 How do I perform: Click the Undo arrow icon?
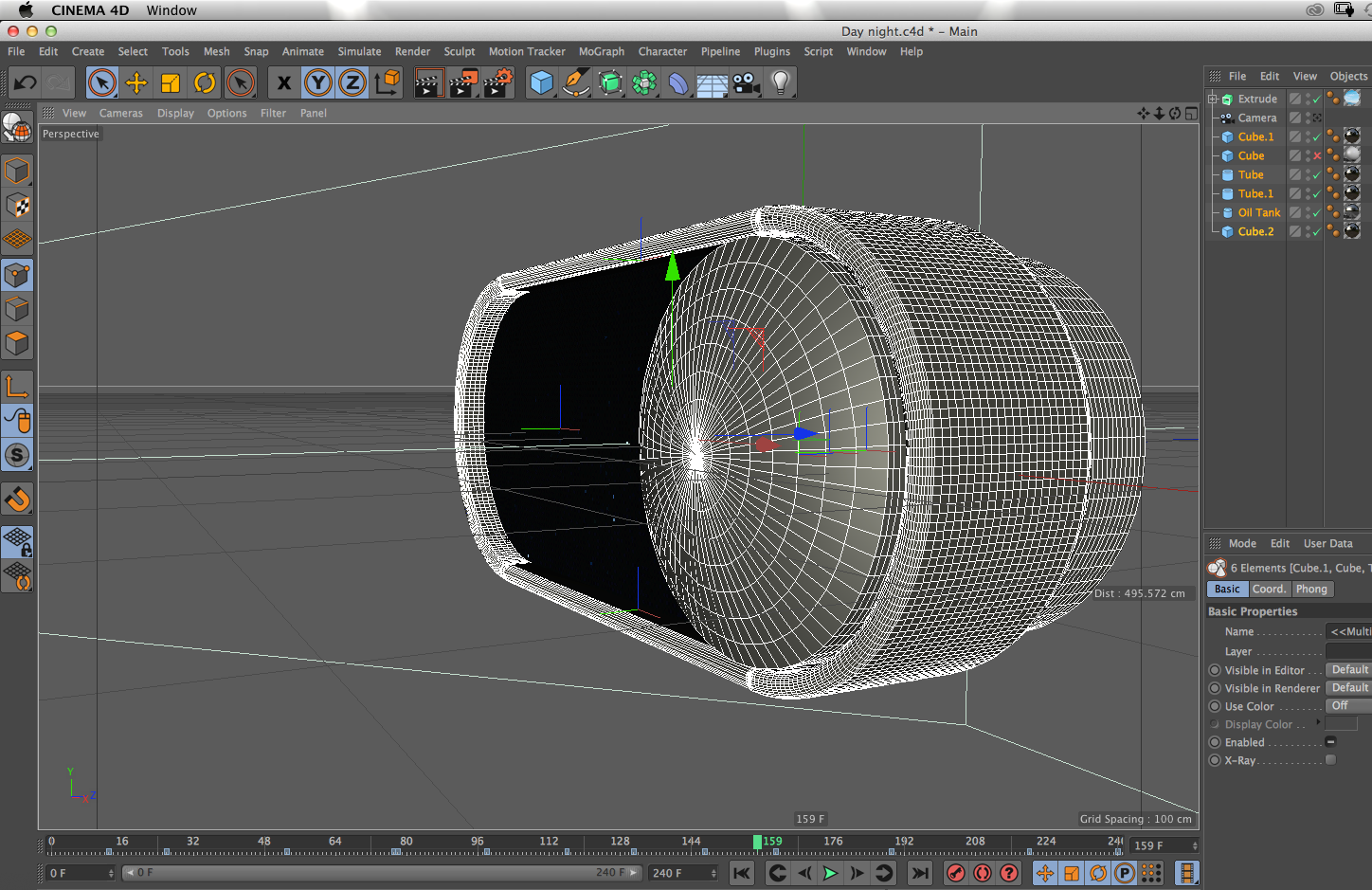click(x=26, y=83)
